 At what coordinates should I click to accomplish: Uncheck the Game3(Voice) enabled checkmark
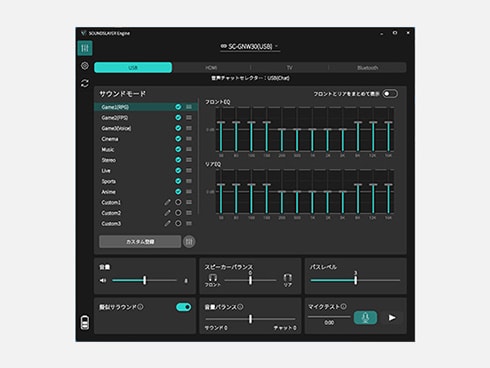pyautogui.click(x=178, y=128)
